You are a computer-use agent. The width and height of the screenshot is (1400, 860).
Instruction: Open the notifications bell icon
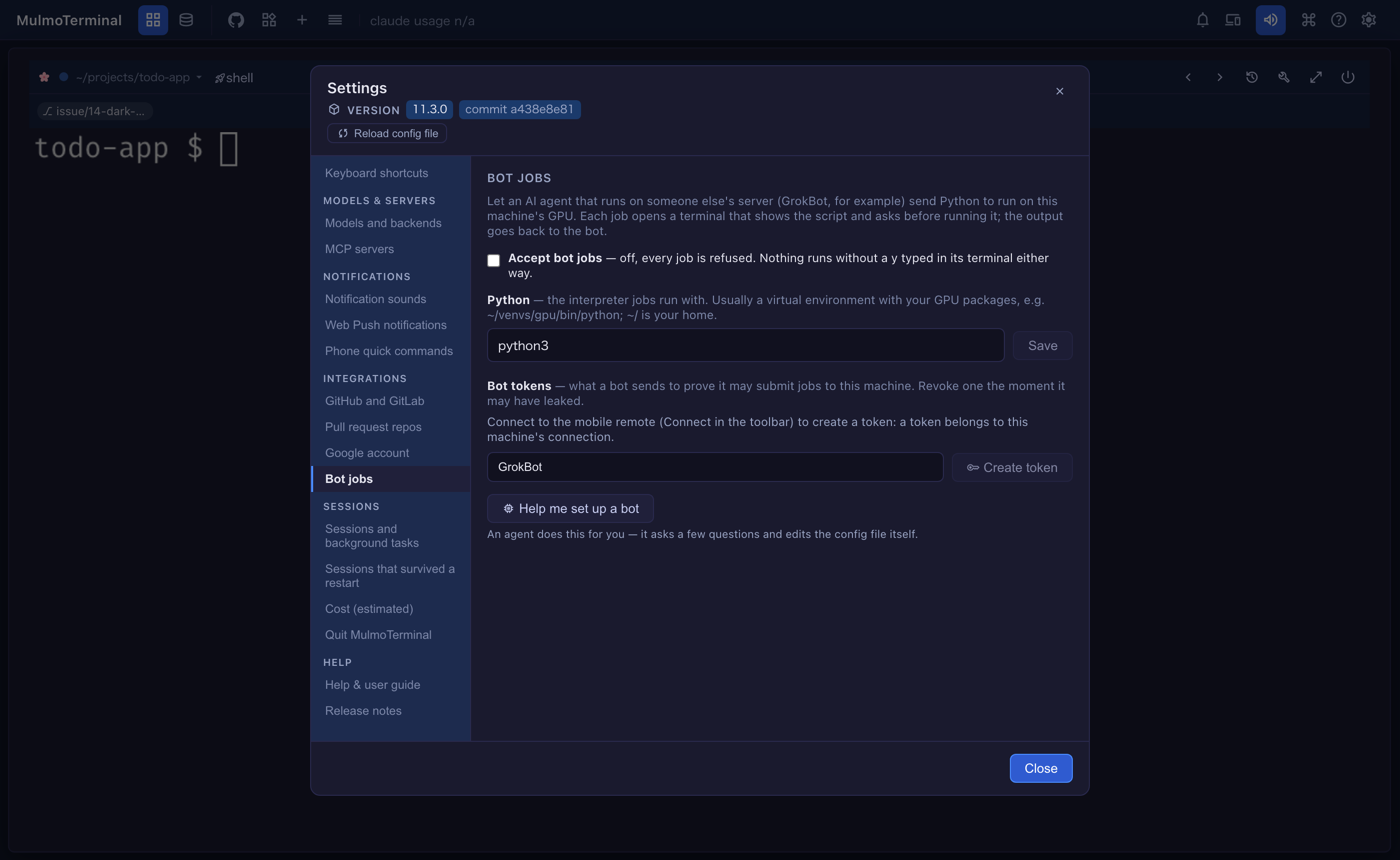1203,20
